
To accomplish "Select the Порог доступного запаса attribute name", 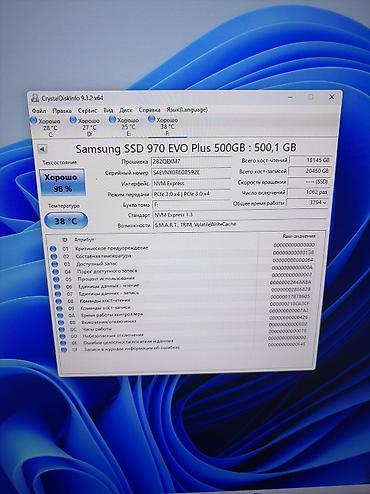I will click(x=107, y=271).
